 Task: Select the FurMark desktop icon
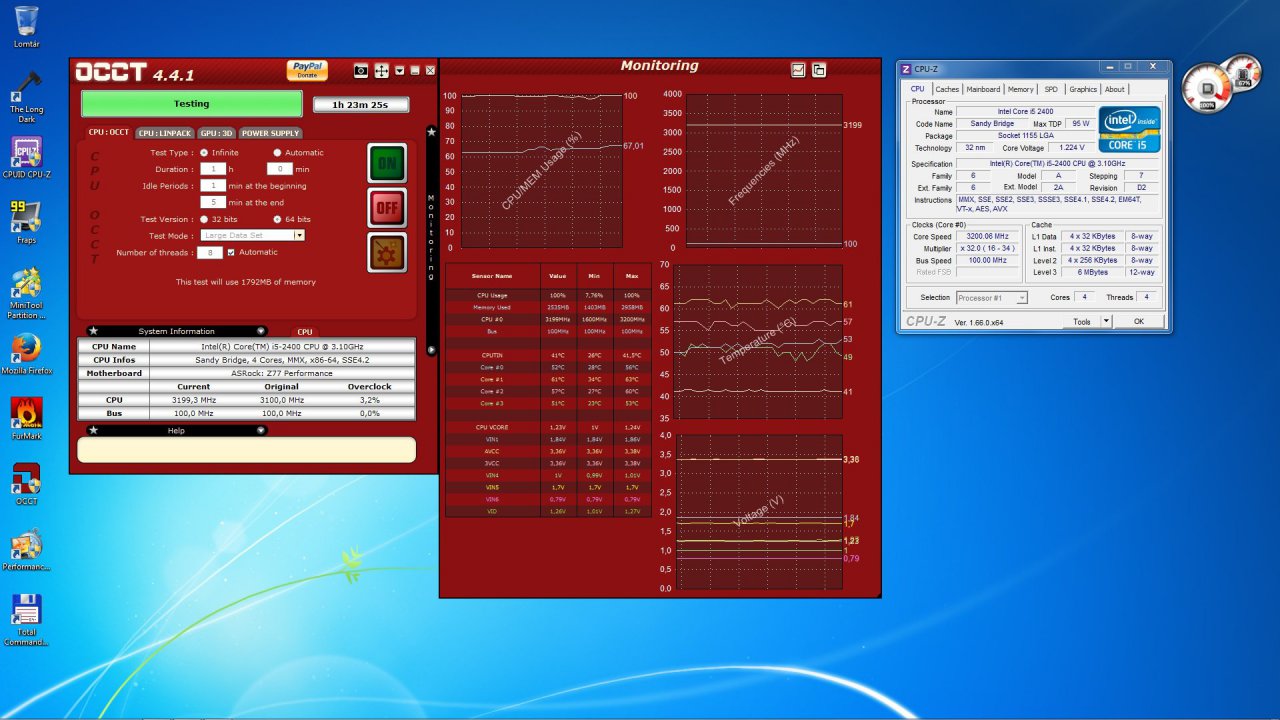click(26, 420)
